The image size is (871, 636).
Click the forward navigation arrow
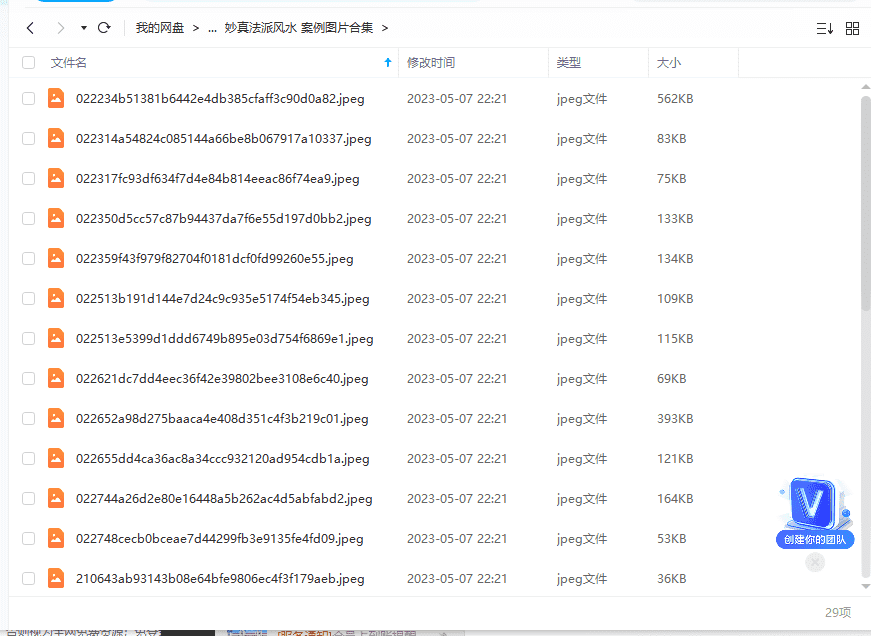(x=61, y=28)
